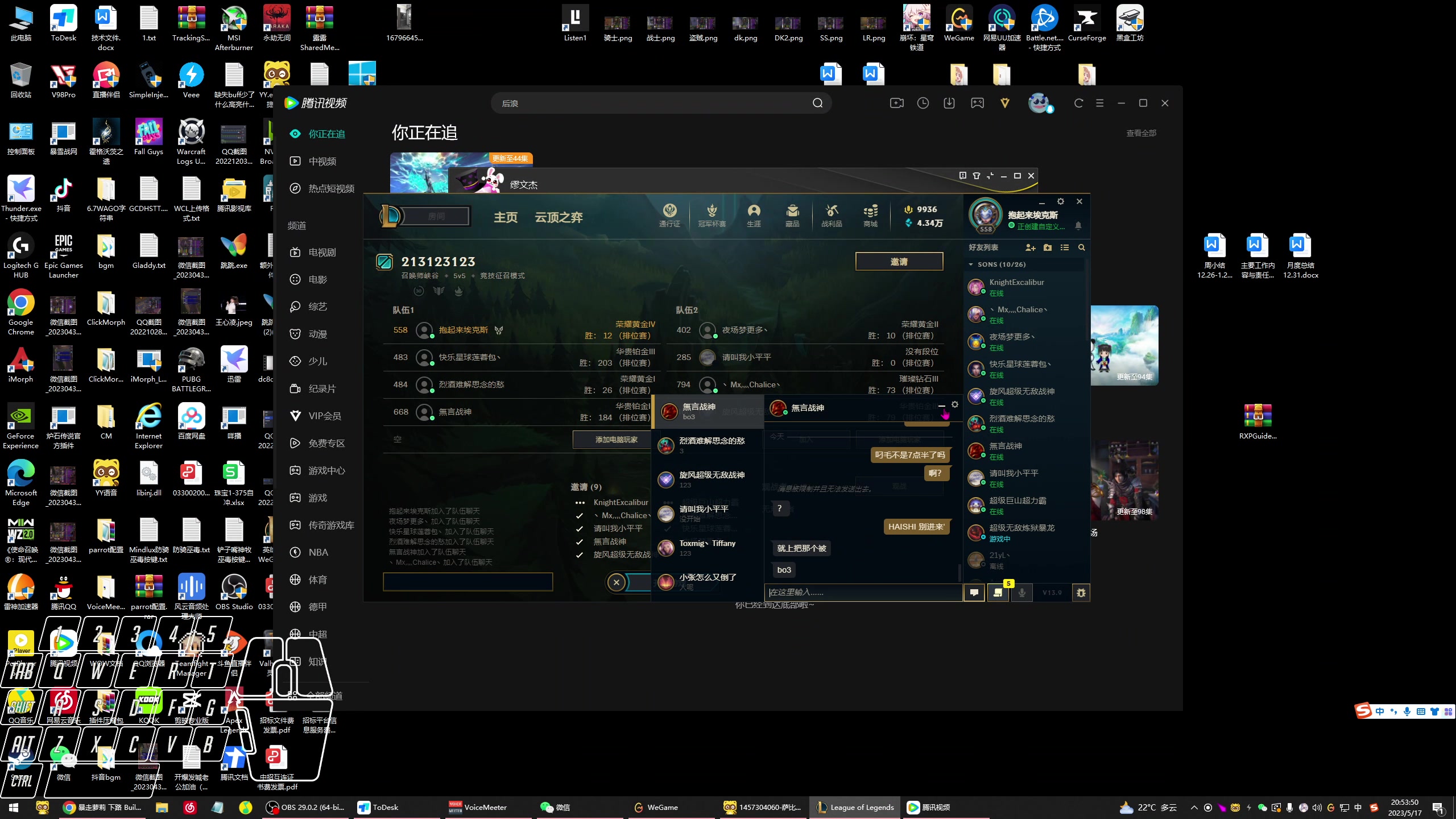
Task: Open the friends list sort options icon
Action: click(x=1064, y=247)
